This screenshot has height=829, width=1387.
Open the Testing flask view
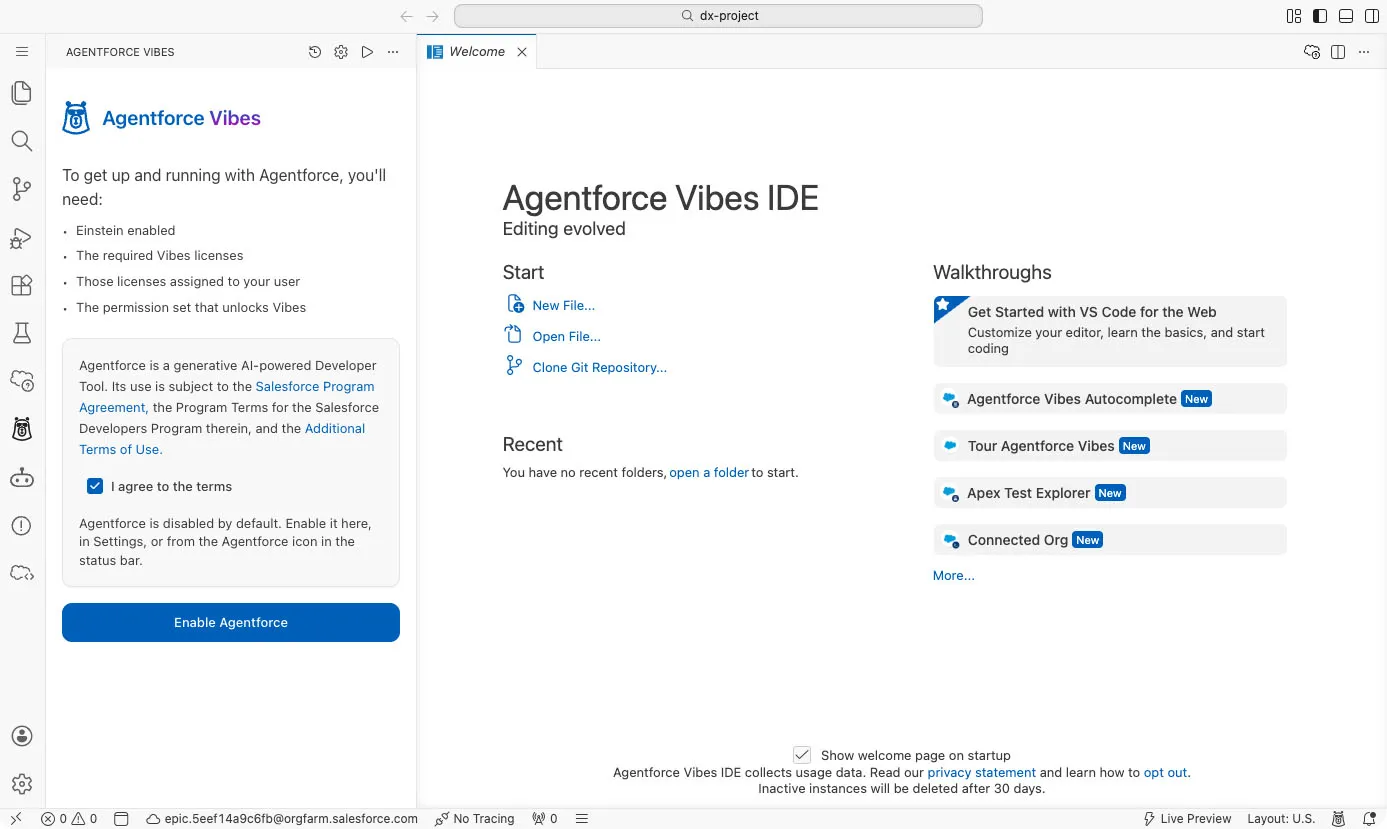(x=22, y=333)
